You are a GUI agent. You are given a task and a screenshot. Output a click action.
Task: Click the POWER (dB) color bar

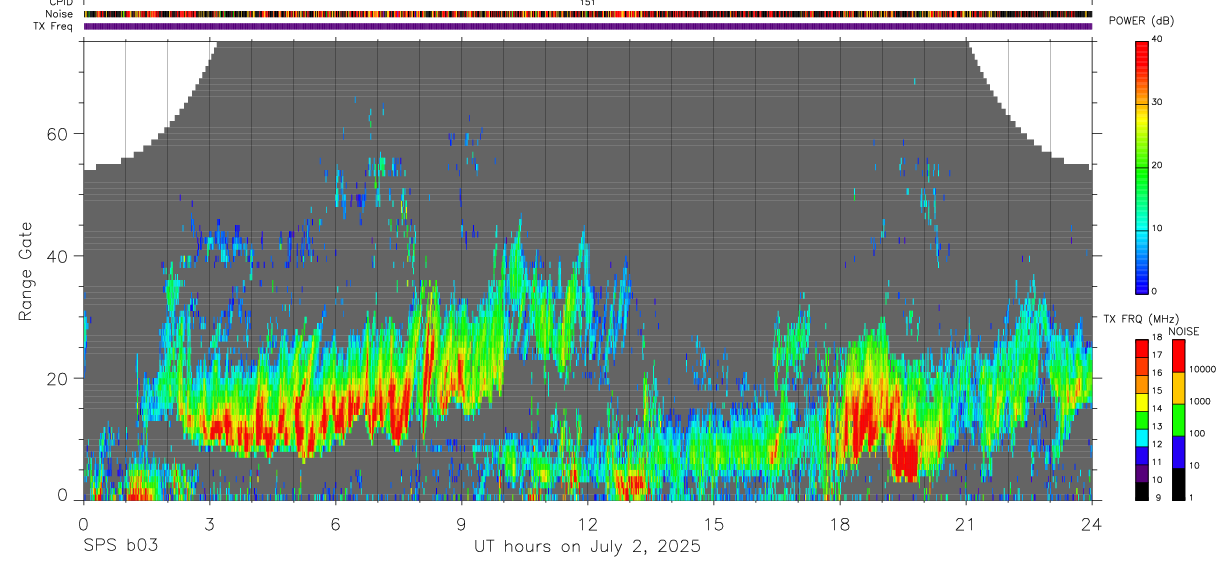click(1142, 166)
